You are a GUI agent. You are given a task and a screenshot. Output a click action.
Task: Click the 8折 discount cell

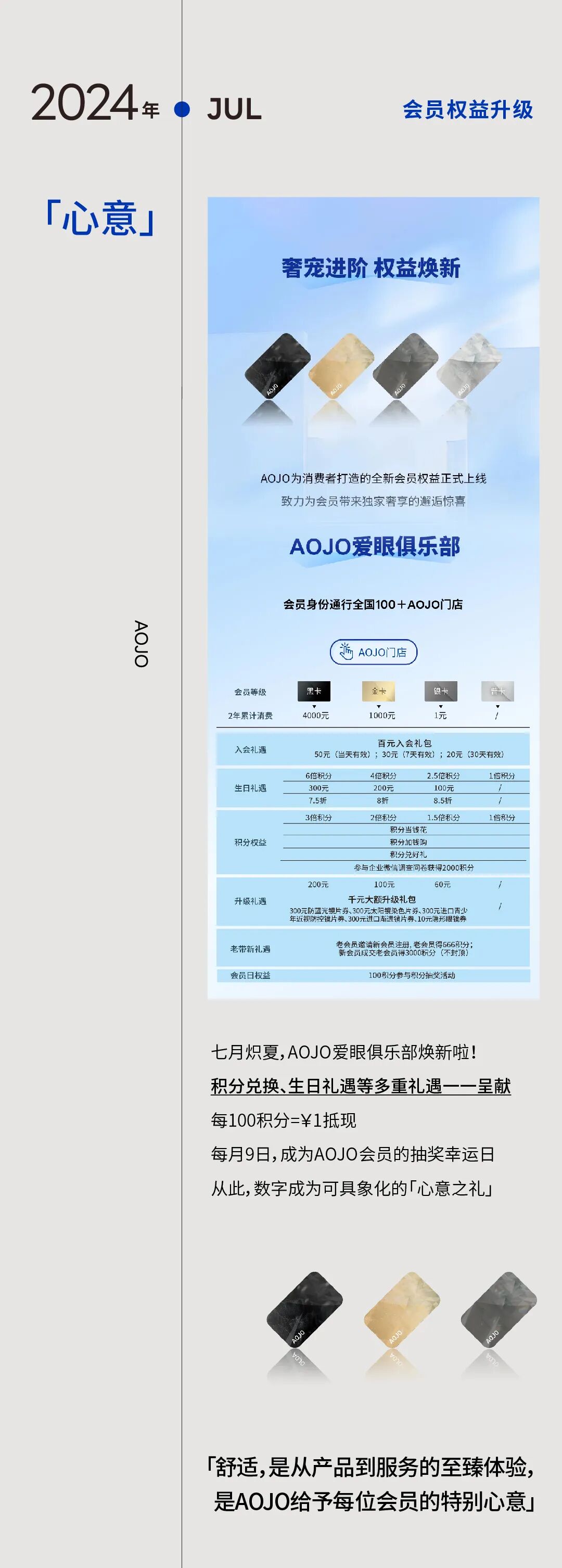[x=382, y=800]
